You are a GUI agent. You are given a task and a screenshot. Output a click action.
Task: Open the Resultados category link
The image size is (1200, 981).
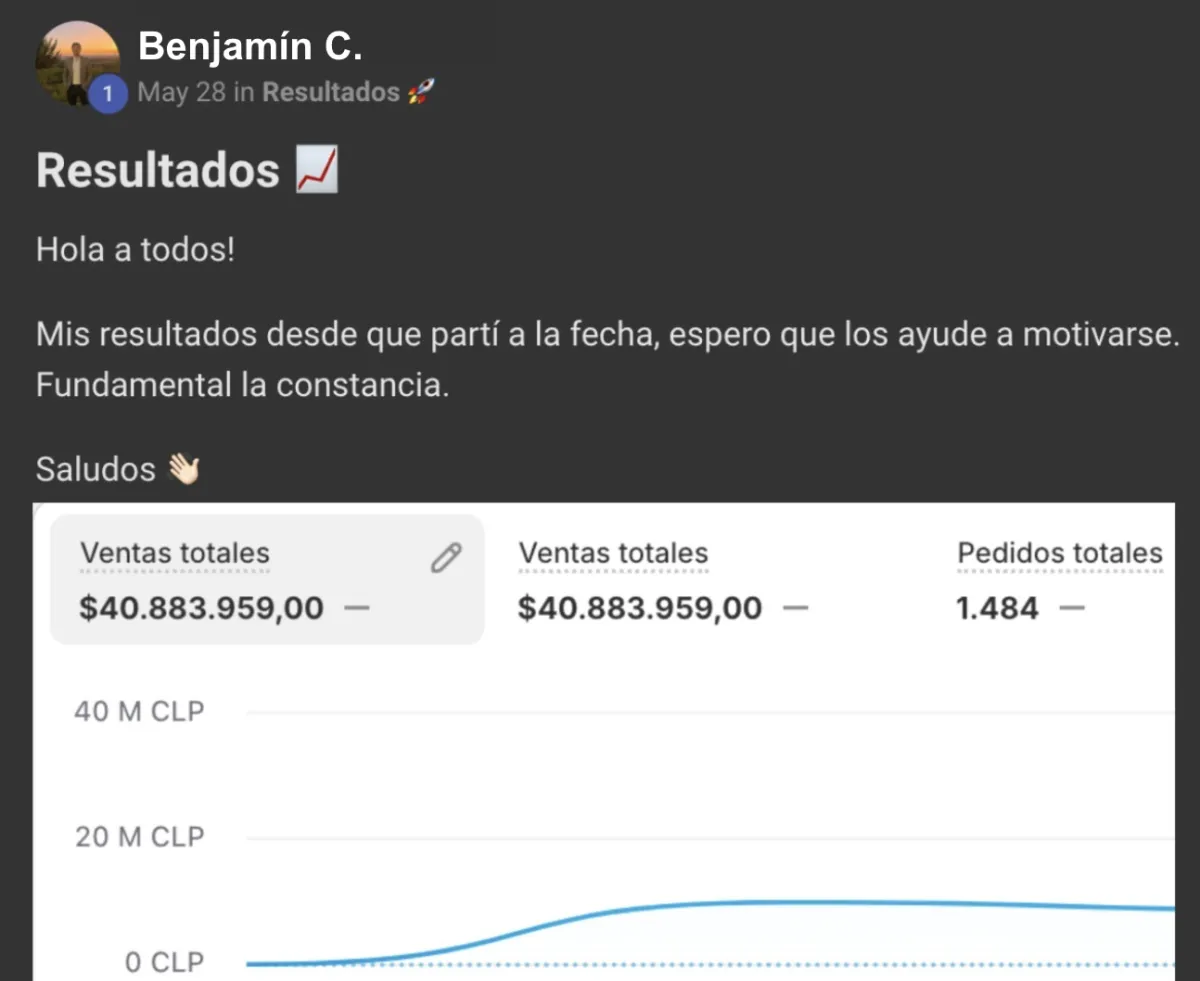click(330, 93)
